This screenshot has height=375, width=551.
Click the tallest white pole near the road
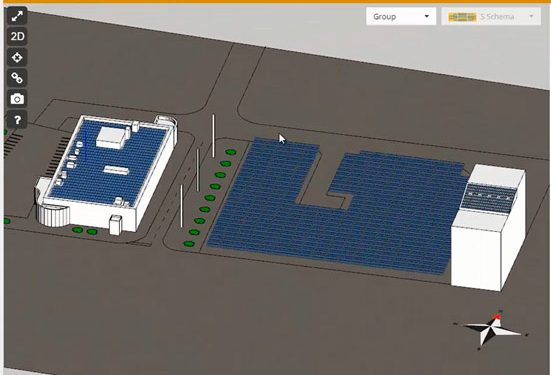pos(213,136)
